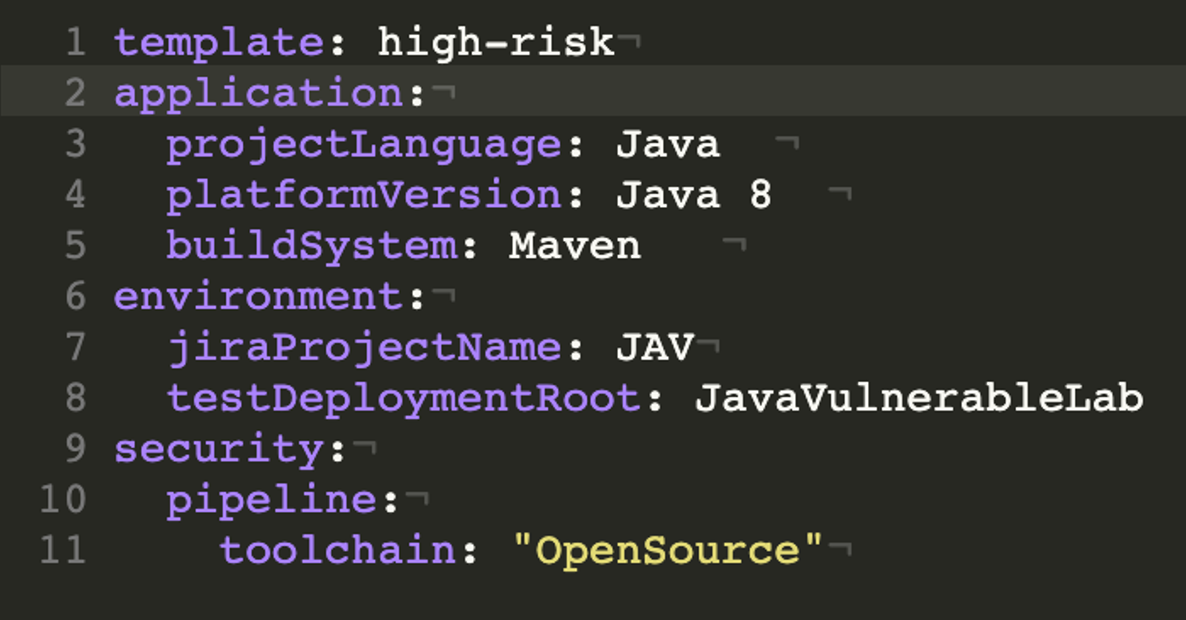Select the "OpenSource" string value
Viewport: 1186px width, 620px height.
667,550
